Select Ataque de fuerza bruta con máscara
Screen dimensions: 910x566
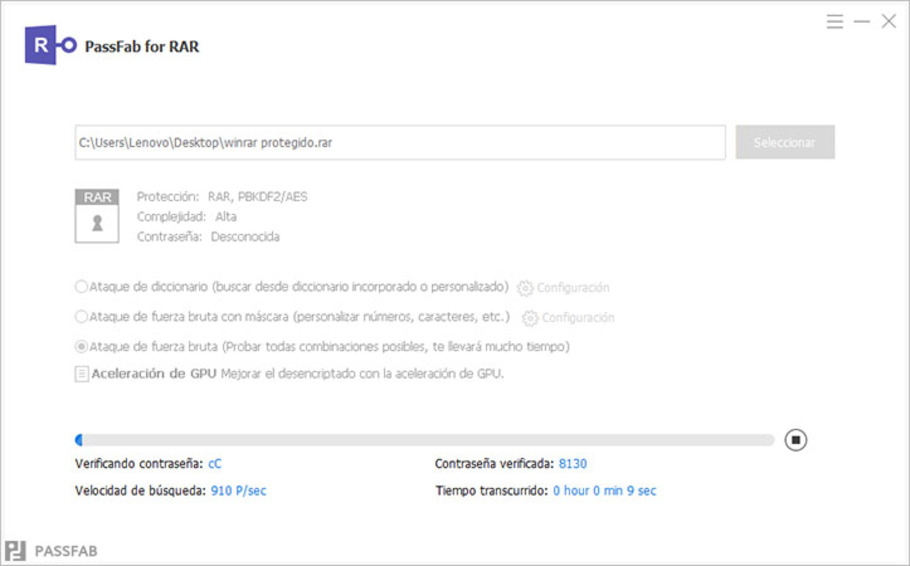[81, 316]
